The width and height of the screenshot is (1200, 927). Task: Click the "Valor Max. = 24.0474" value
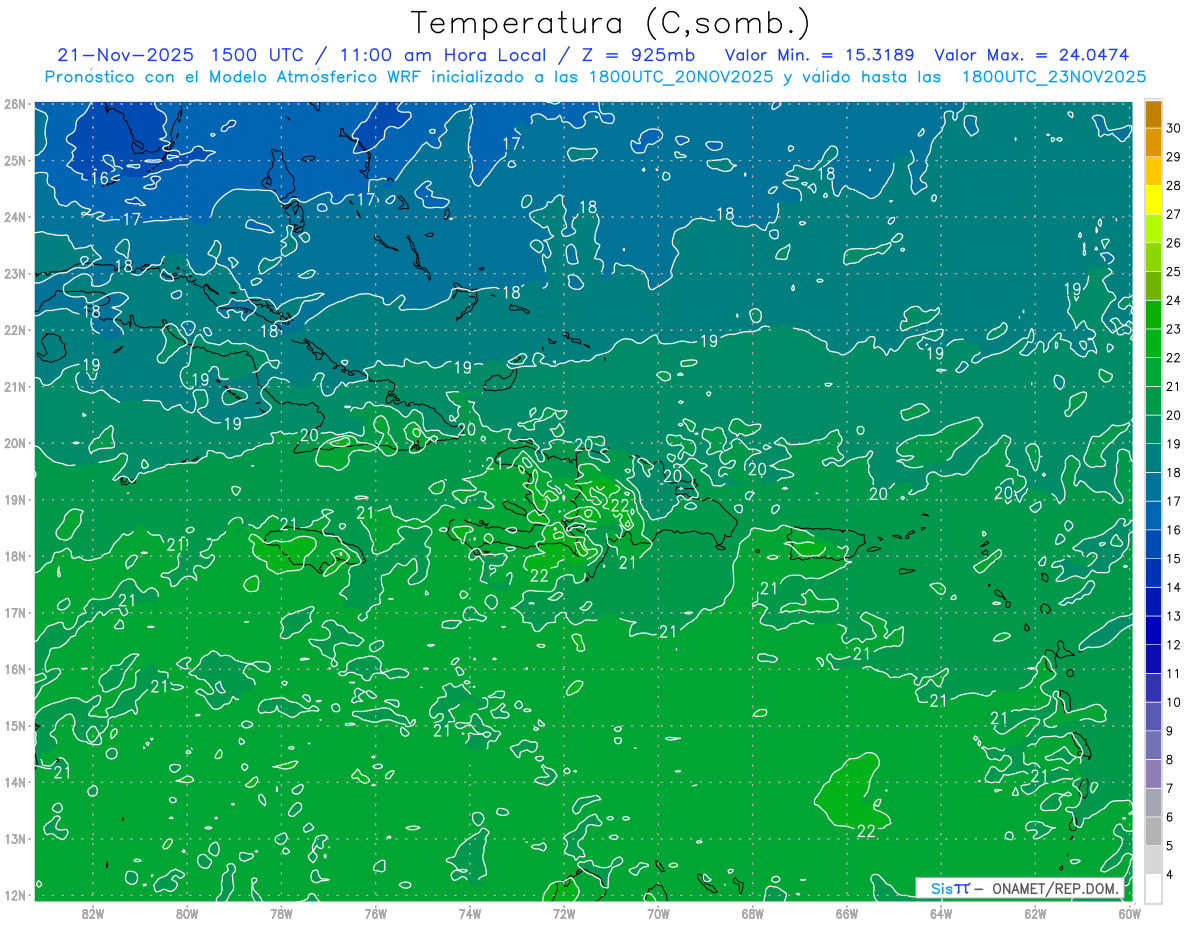tap(1032, 54)
